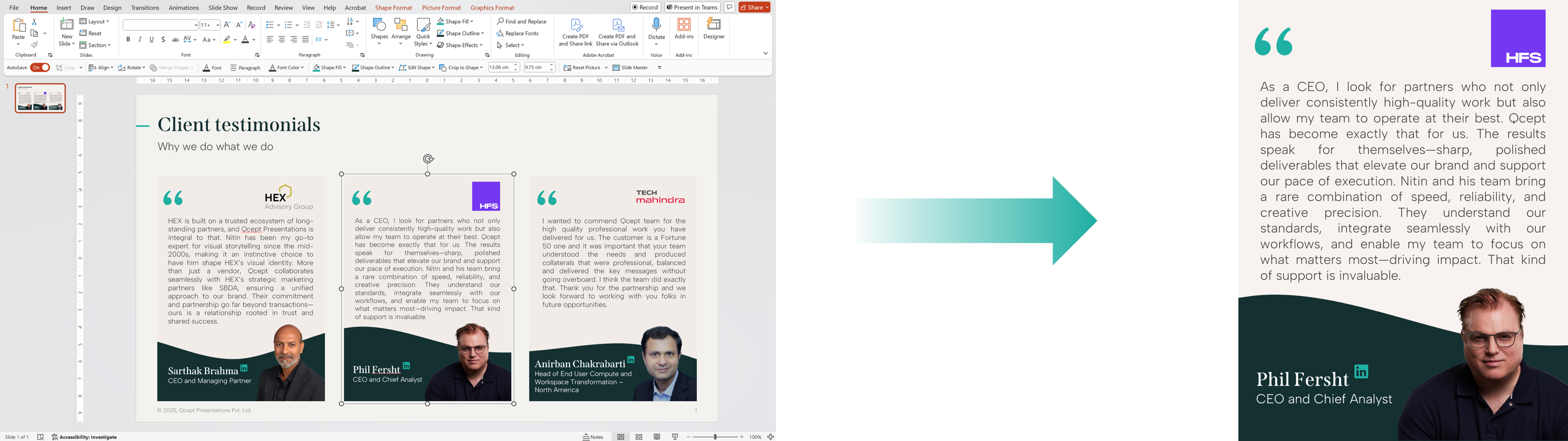1568x441 pixels.
Task: Switch to Slide Sorter view
Action: coord(639,437)
